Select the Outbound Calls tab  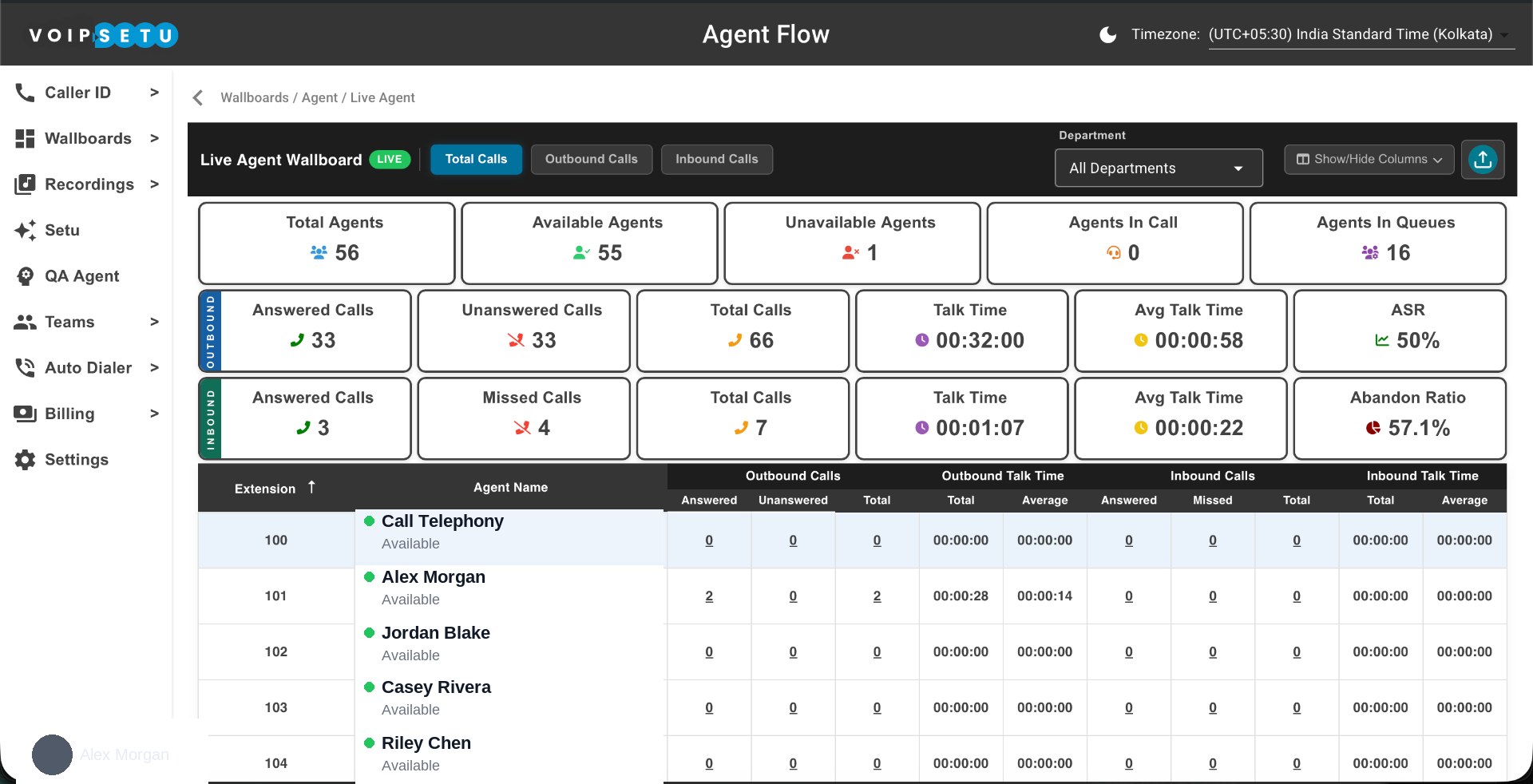tap(591, 159)
